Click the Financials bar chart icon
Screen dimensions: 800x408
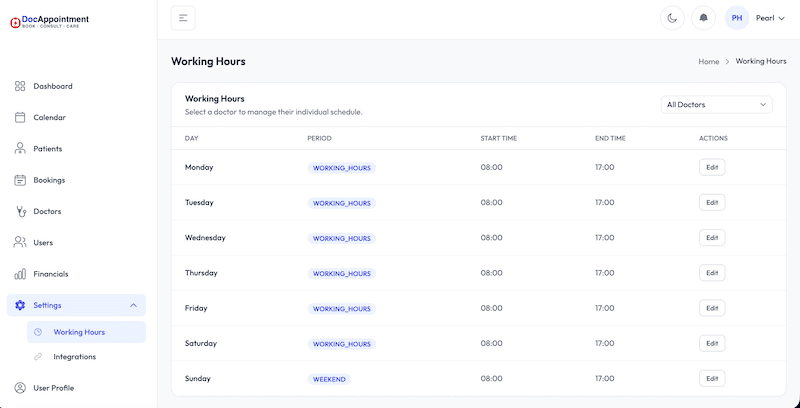tap(20, 274)
